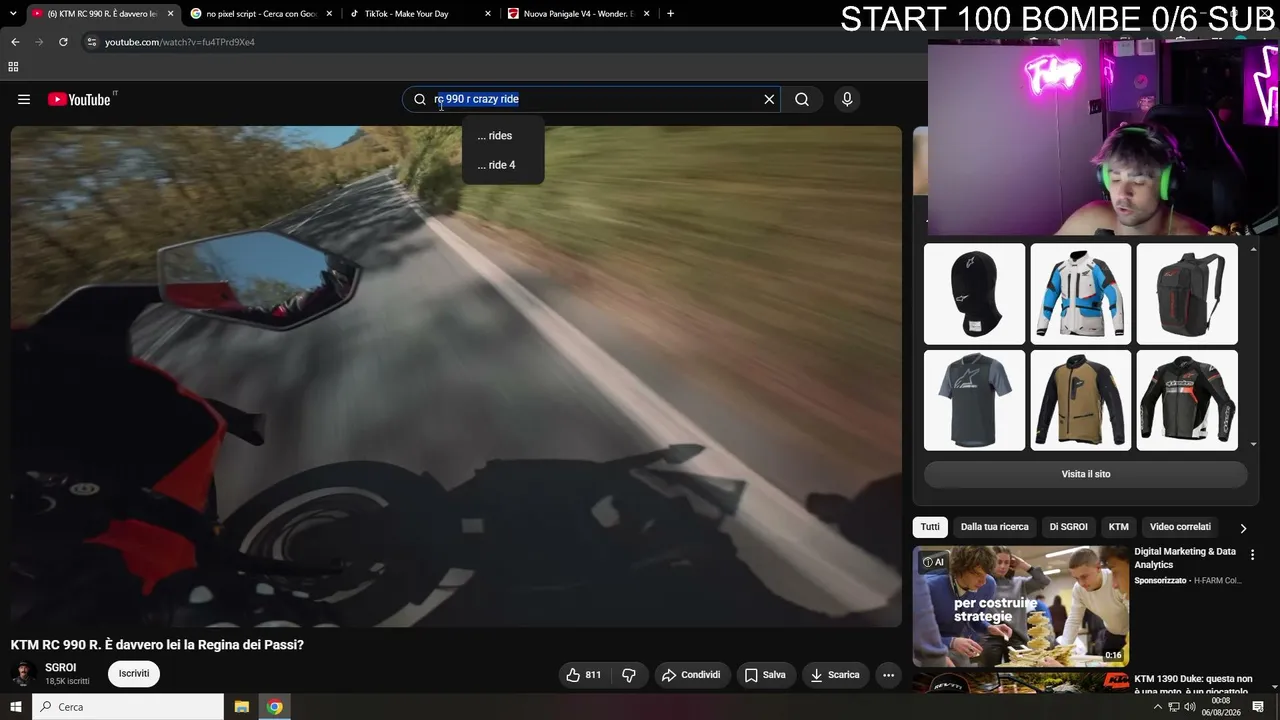Open File Explorer from the taskbar
This screenshot has width=1280, height=720.
pyautogui.click(x=242, y=707)
